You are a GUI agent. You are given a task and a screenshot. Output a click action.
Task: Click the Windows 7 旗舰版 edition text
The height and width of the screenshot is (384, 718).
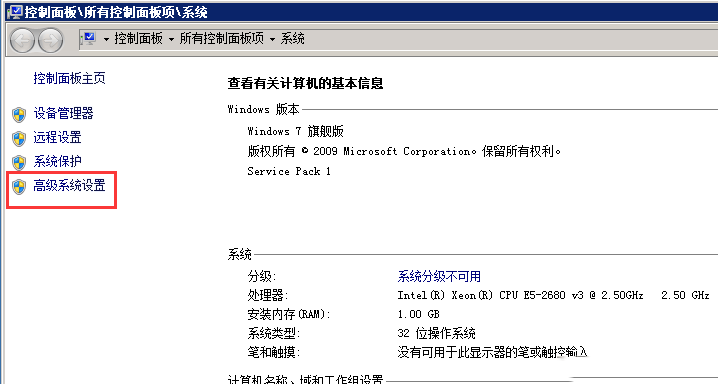coord(295,131)
